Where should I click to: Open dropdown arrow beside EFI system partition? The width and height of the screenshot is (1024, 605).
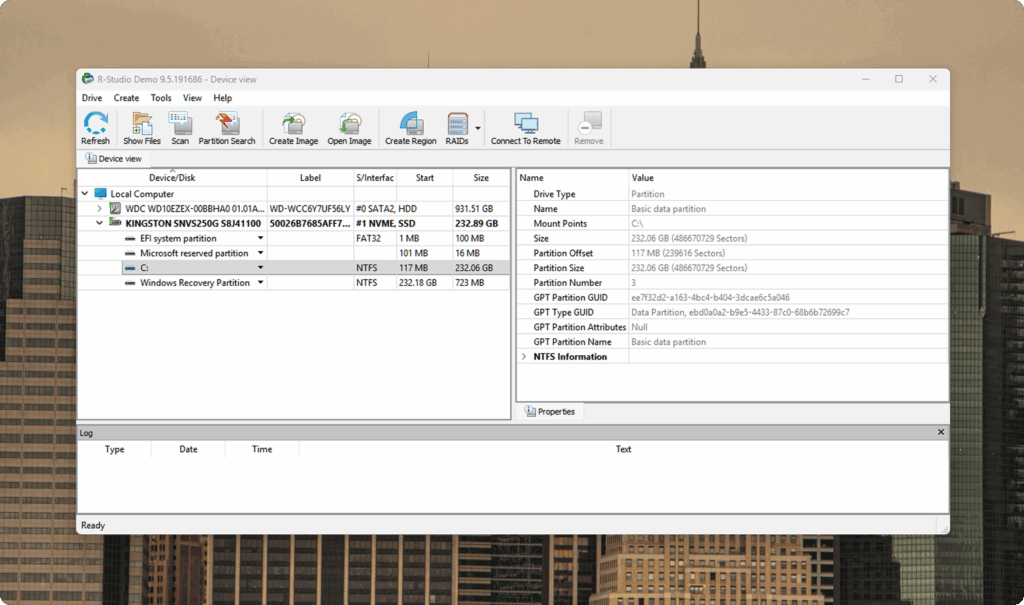pos(260,238)
